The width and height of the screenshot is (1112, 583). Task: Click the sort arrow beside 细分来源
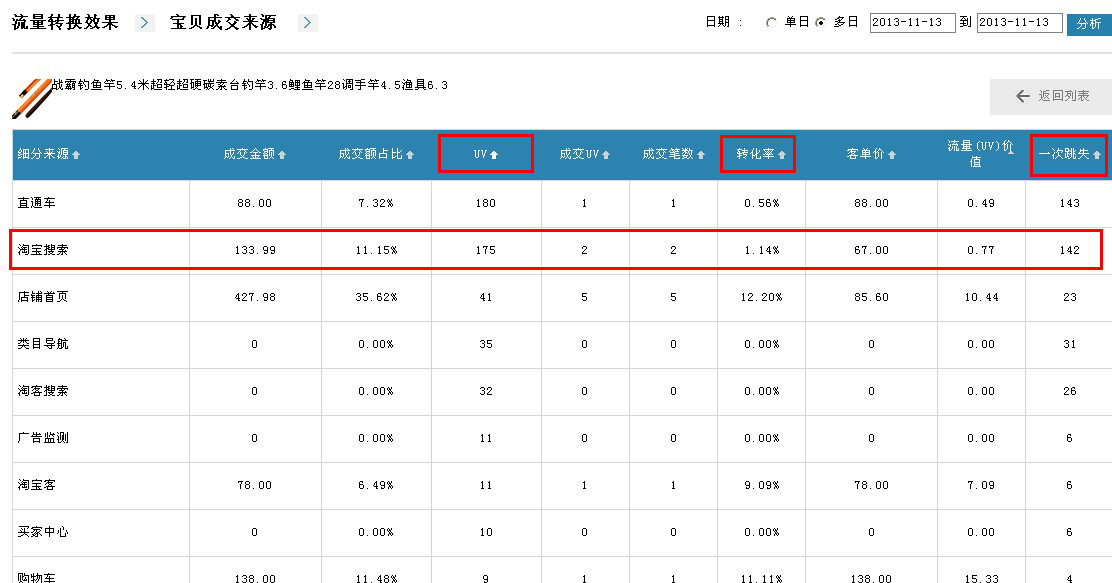(76, 155)
